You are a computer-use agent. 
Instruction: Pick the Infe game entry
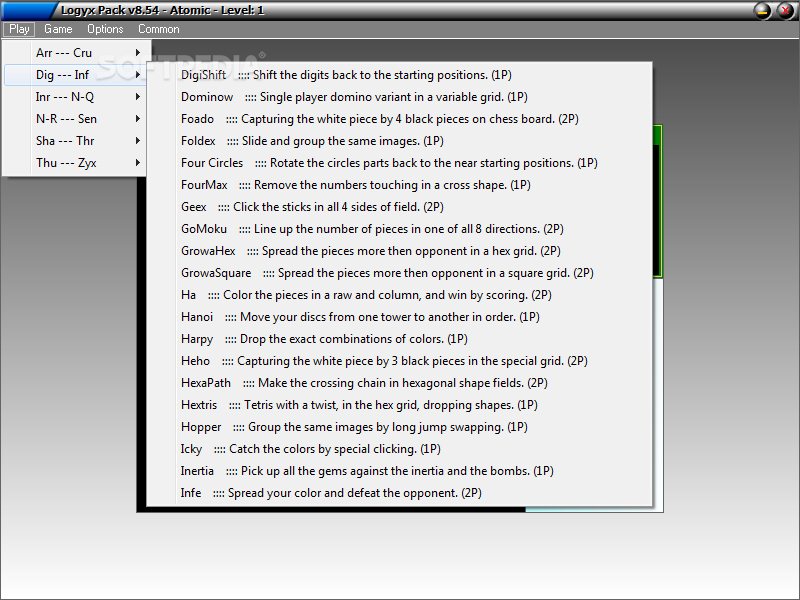[x=399, y=492]
